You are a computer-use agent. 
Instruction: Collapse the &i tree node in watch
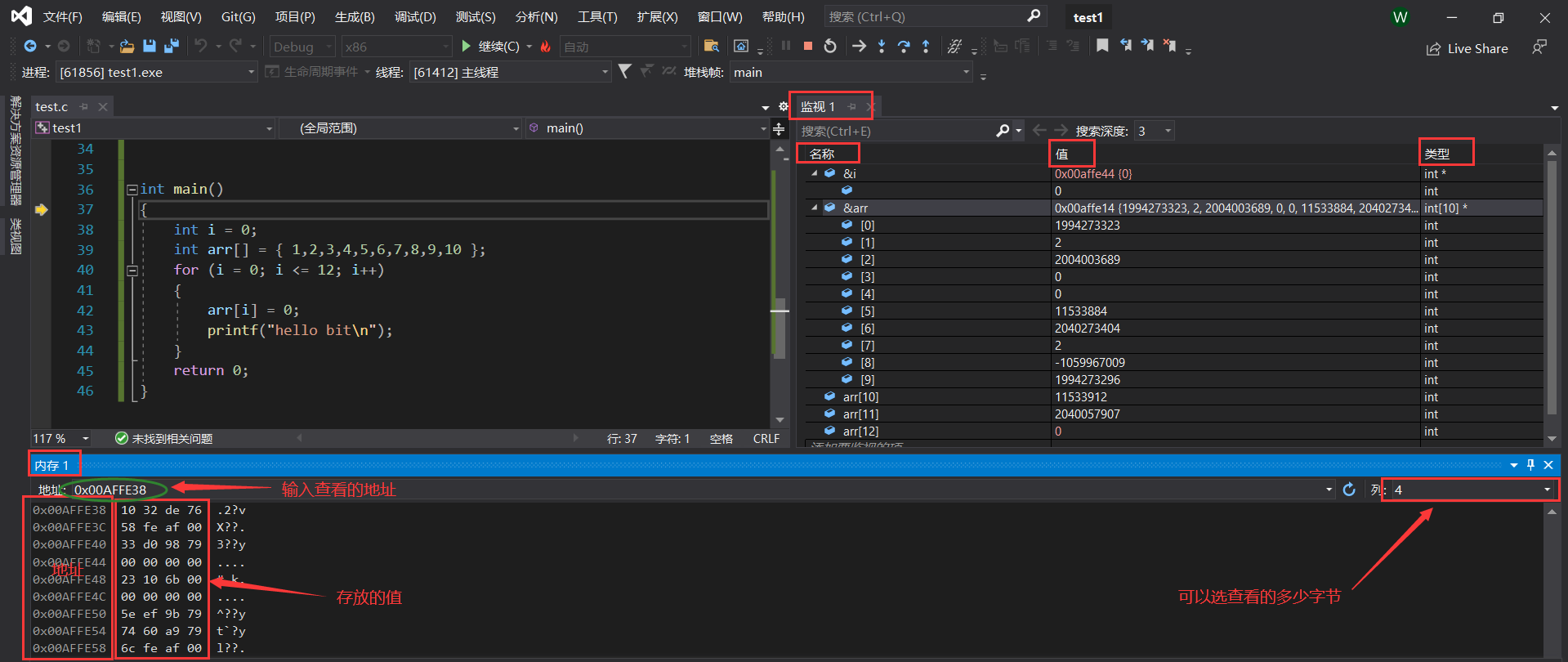(x=815, y=173)
